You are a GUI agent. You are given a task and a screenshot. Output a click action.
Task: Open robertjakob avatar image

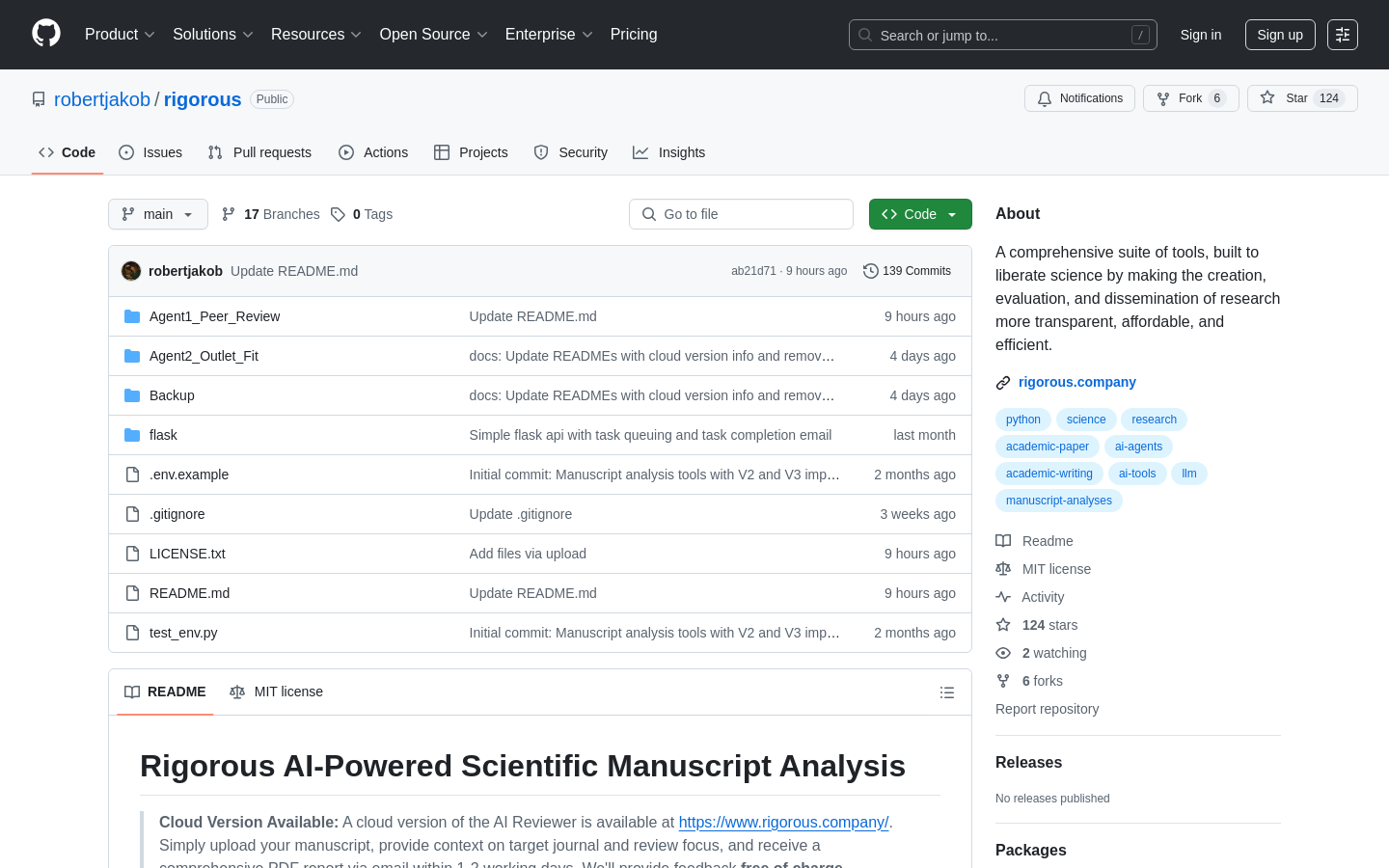[x=131, y=271]
